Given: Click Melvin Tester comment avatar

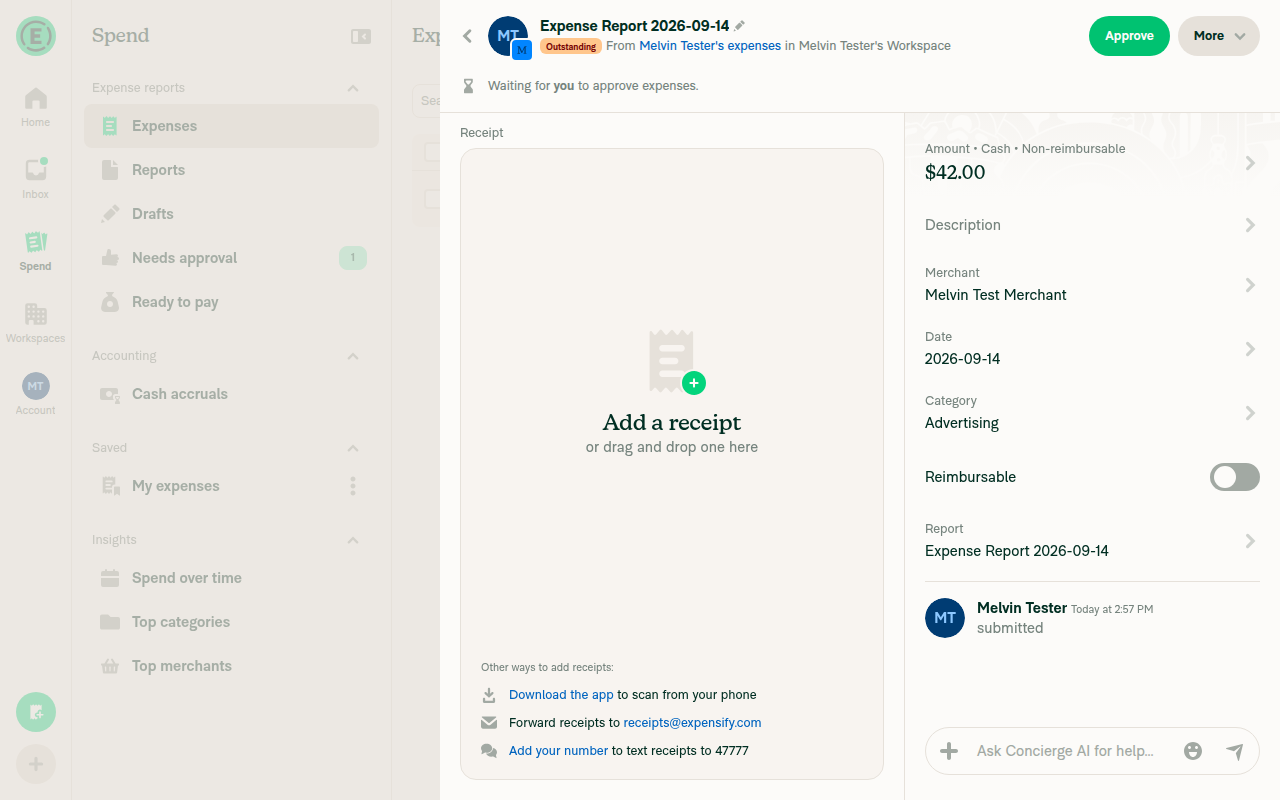Looking at the screenshot, I should [945, 618].
